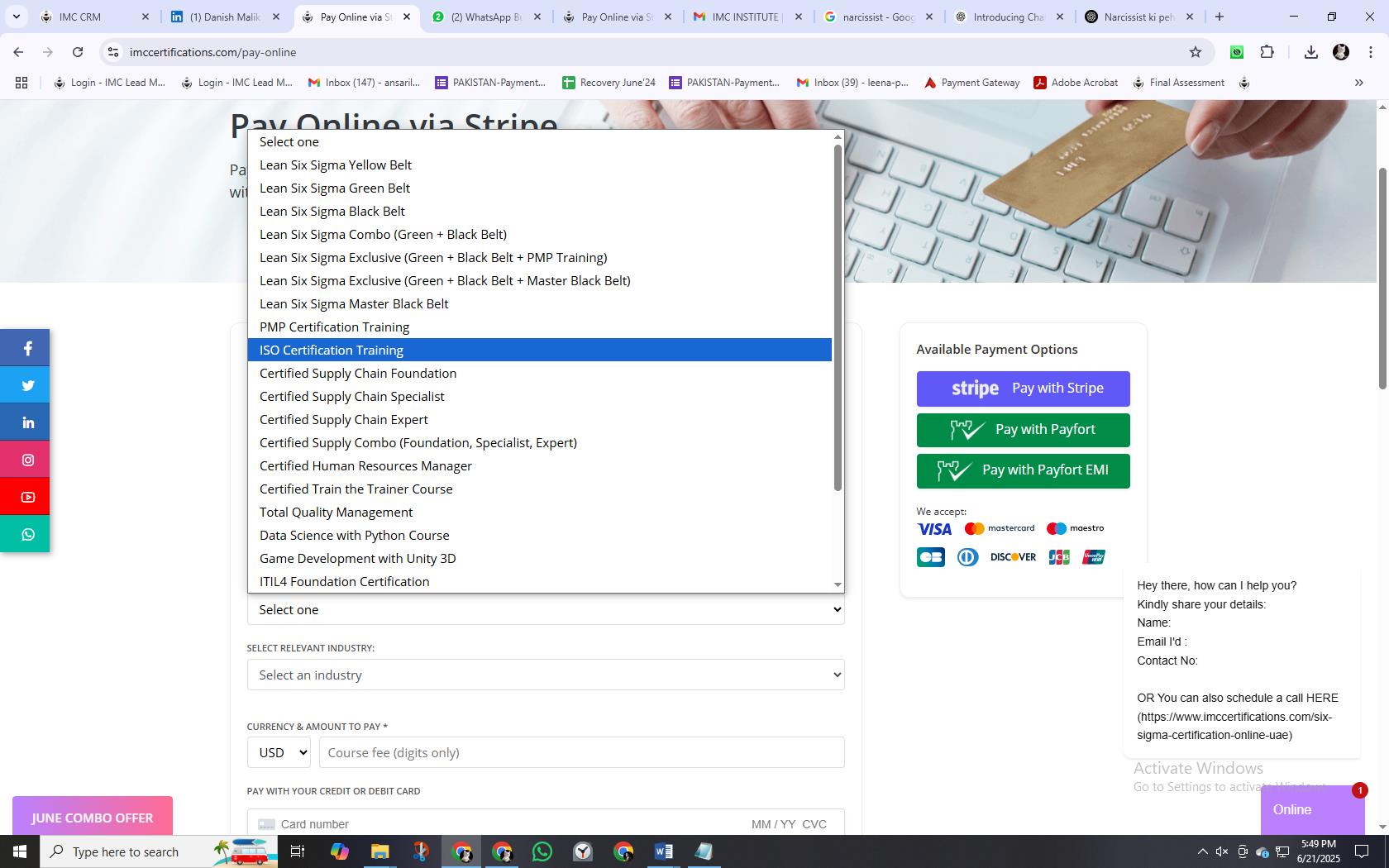Open File Explorer from the taskbar

tap(379, 851)
